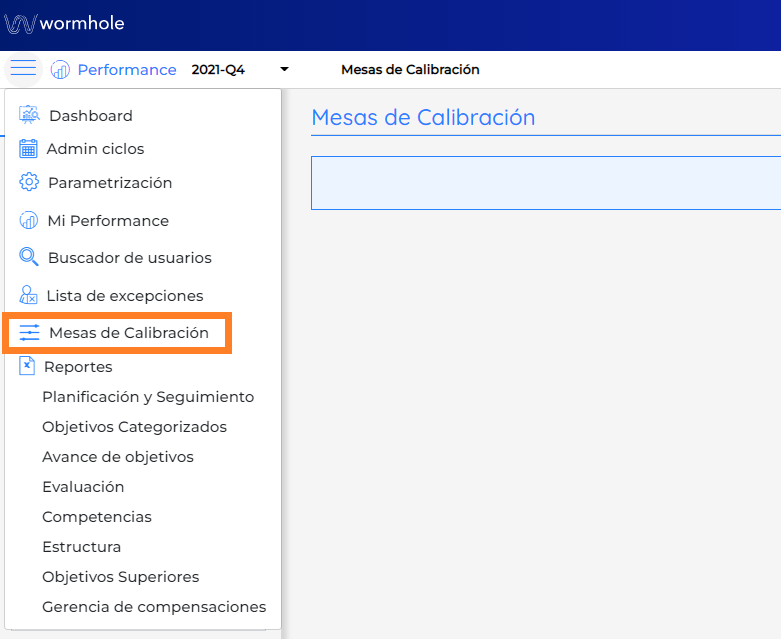
Task: Click the Performance module link
Action: [127, 70]
